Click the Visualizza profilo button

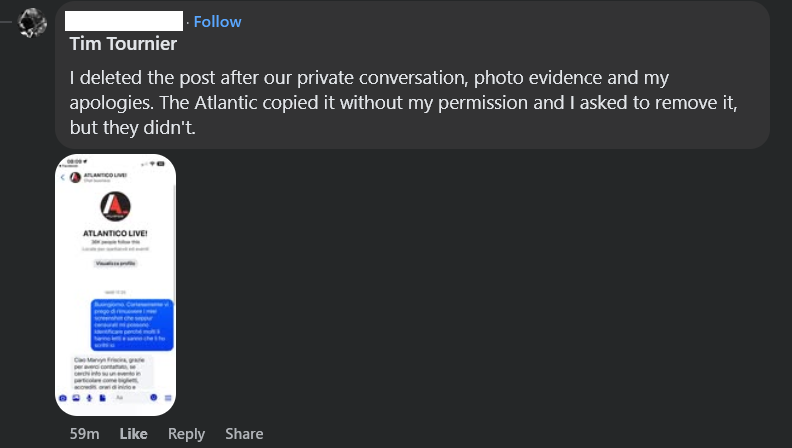[x=115, y=263]
